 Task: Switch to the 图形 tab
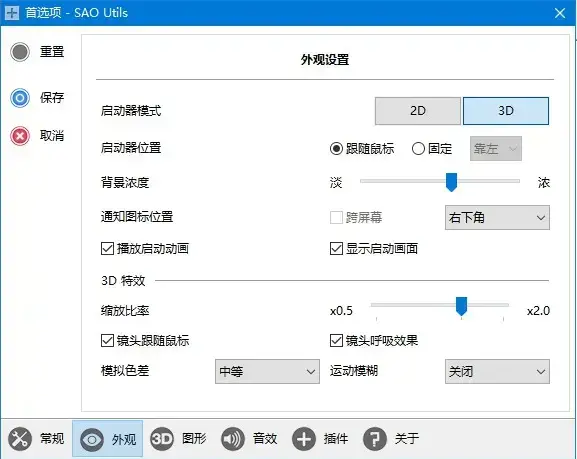[178, 439]
